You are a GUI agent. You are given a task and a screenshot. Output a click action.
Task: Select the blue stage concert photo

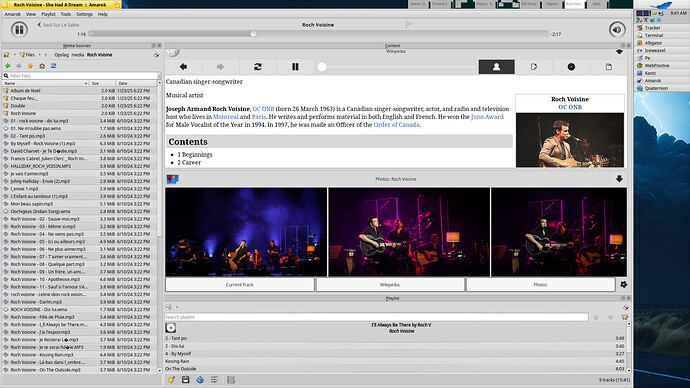[x=246, y=232]
